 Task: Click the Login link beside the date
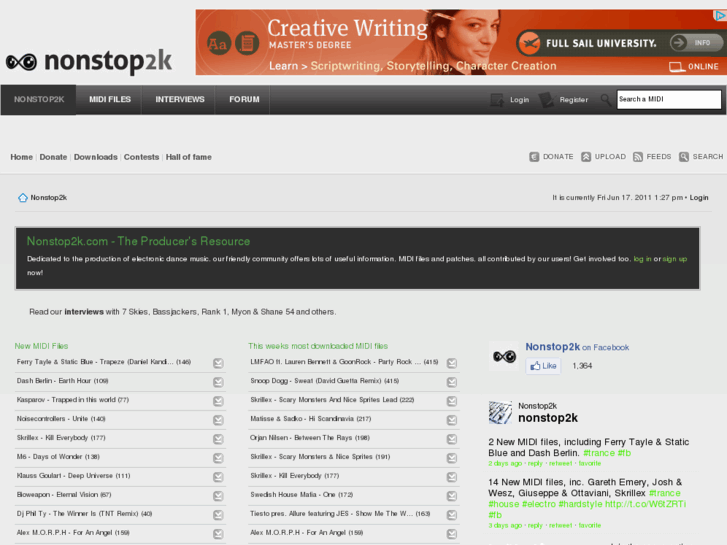pyautogui.click(x=699, y=198)
